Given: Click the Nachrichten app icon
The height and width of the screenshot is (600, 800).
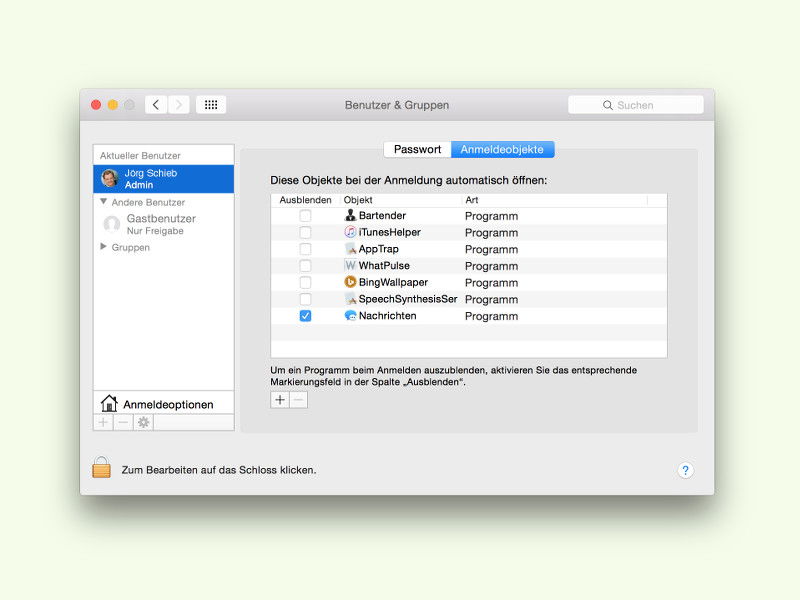Looking at the screenshot, I should pyautogui.click(x=350, y=316).
